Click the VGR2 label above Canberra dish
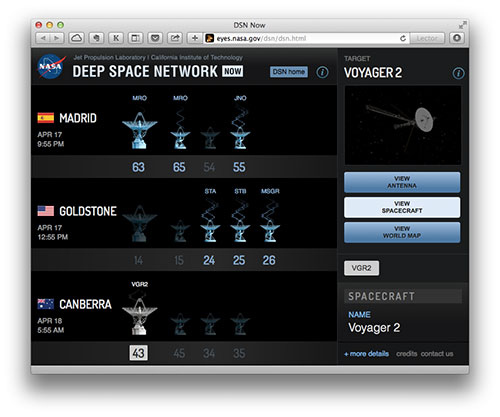The image size is (500, 417). point(139,284)
